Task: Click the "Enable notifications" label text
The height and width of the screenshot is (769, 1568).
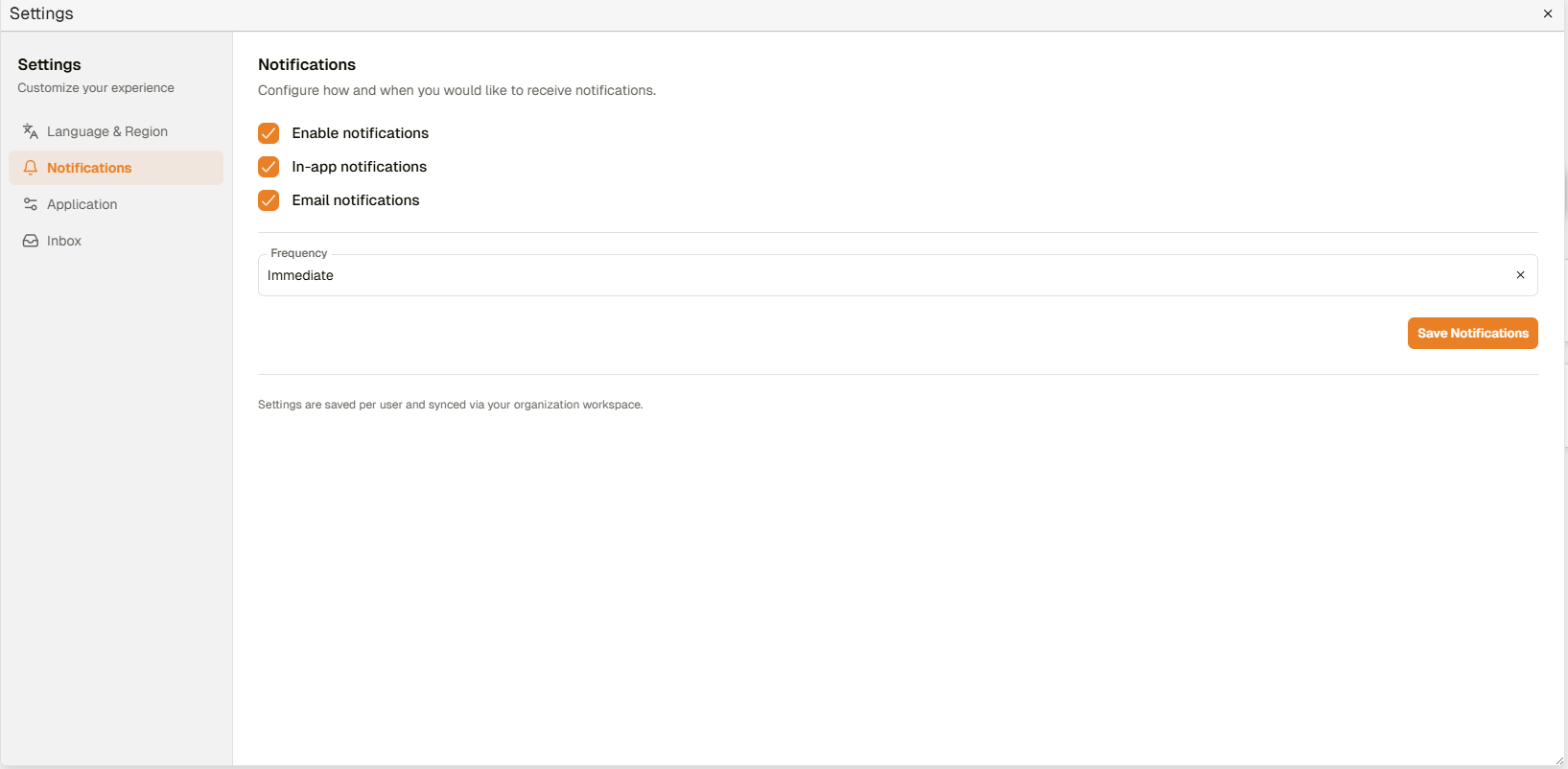Action: 360,133
